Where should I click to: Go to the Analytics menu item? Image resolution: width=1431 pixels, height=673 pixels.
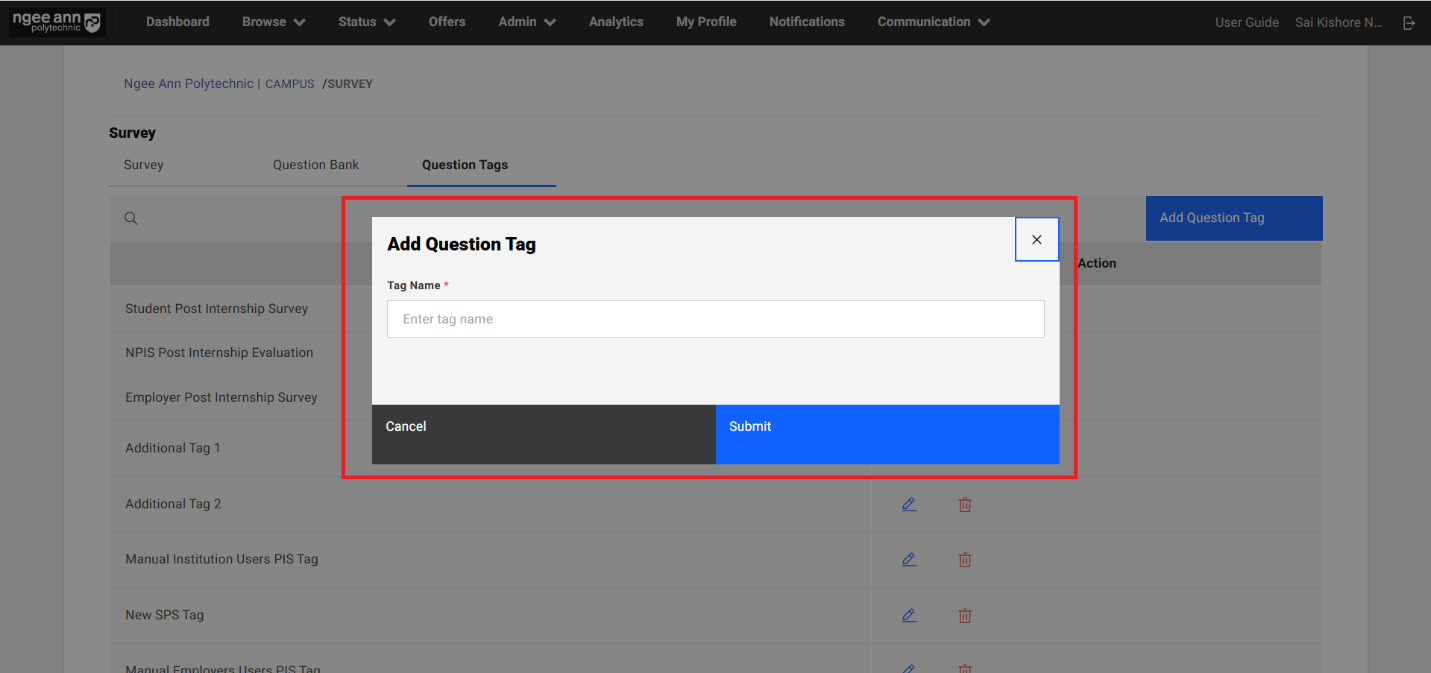click(616, 22)
